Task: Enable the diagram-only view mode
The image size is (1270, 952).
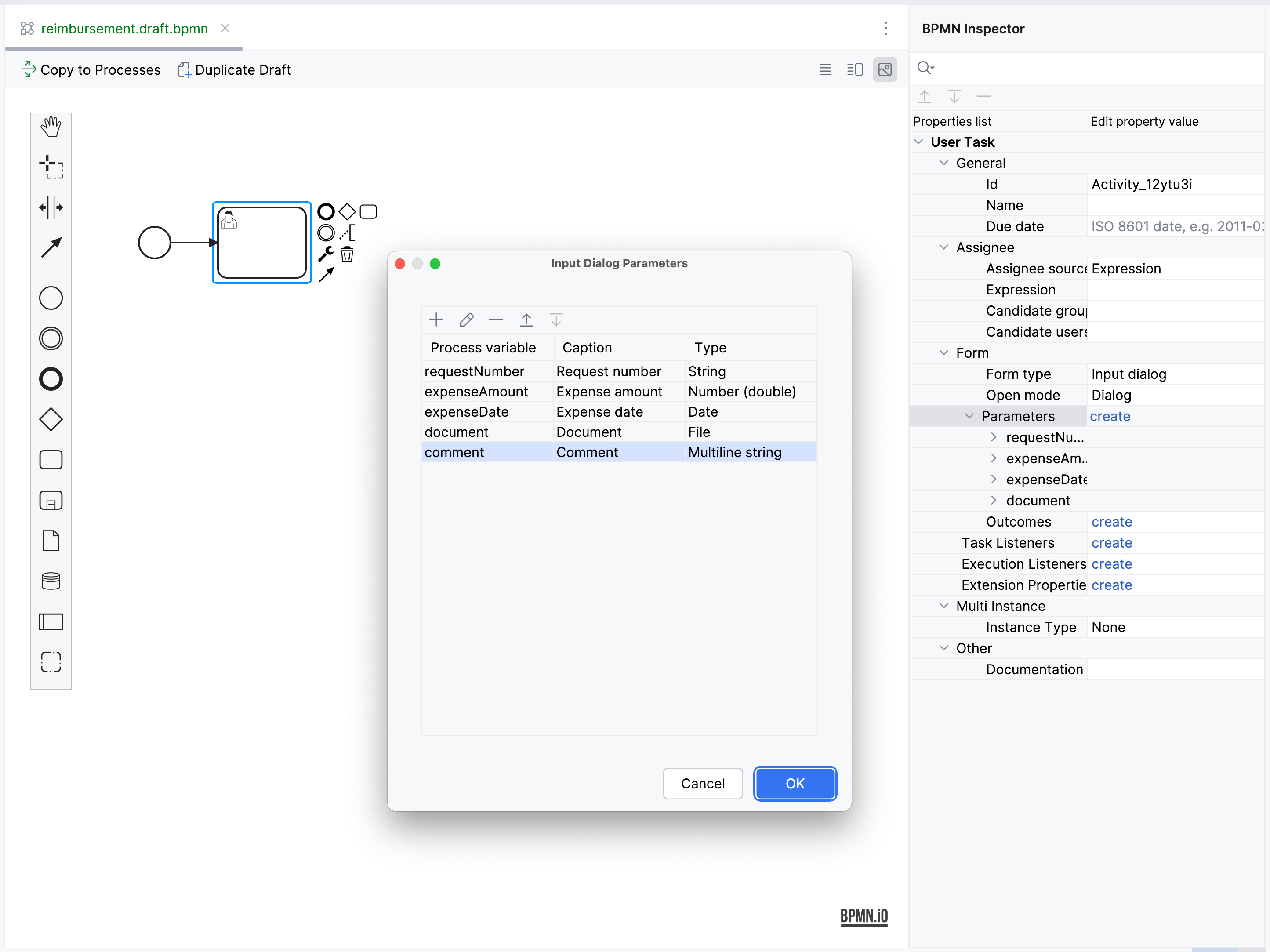Action: tap(885, 69)
